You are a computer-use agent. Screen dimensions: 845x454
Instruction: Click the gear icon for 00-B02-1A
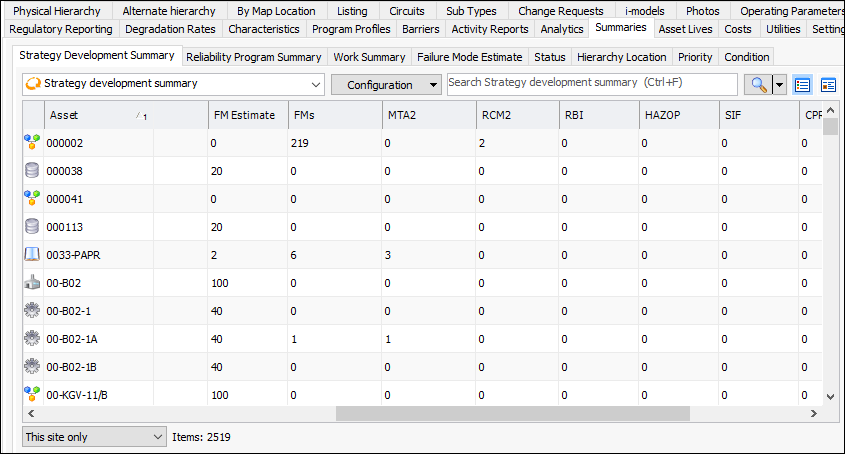32,339
